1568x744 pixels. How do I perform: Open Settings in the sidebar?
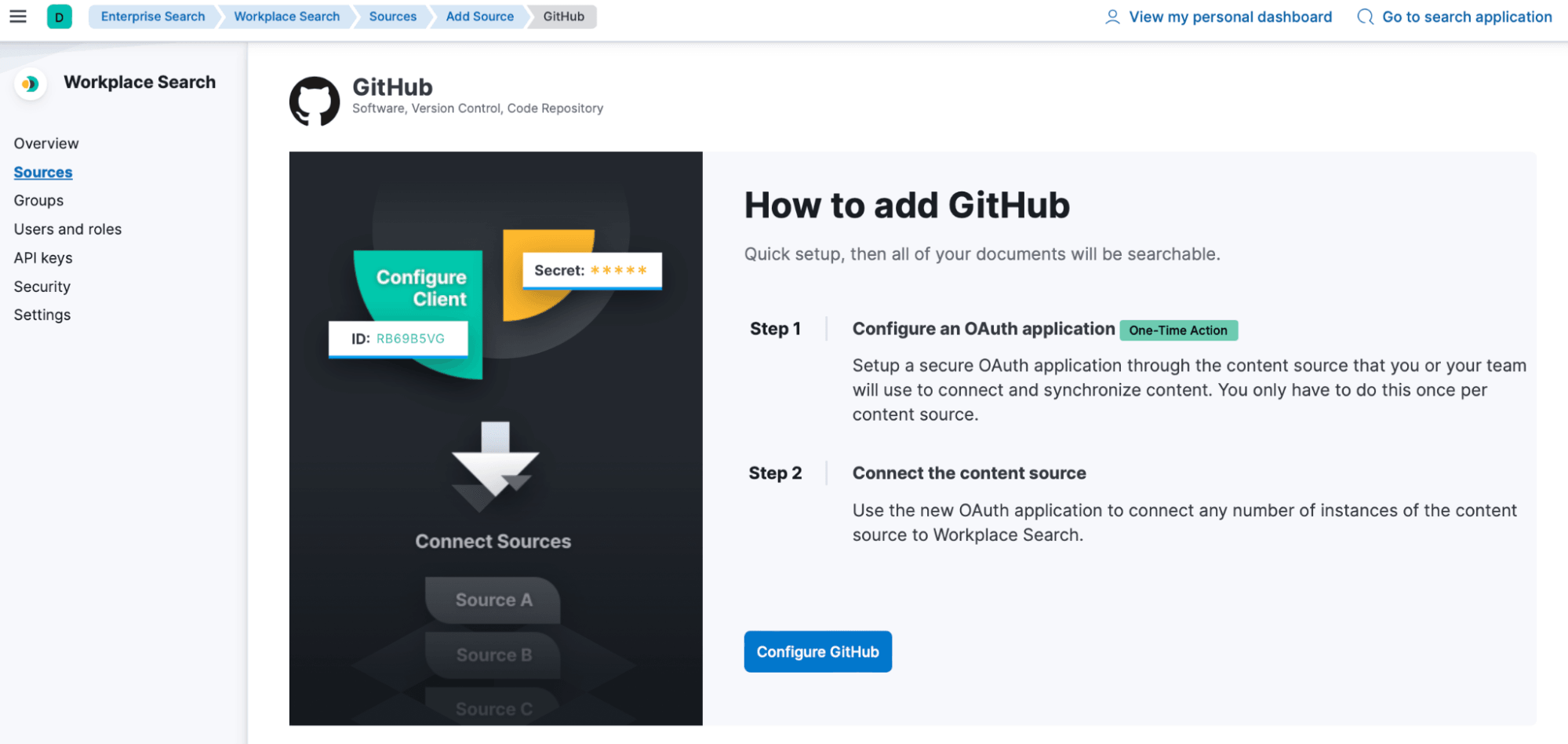click(42, 315)
